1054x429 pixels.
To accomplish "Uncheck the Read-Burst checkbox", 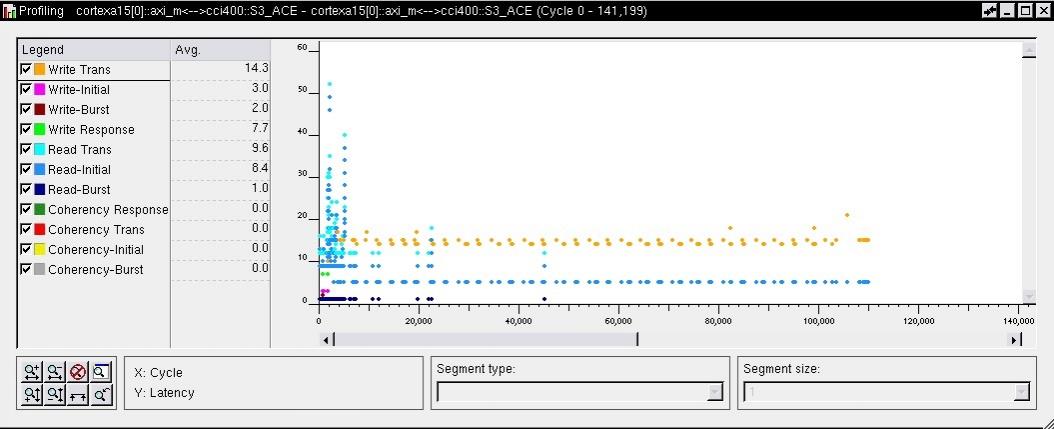I will (26, 189).
